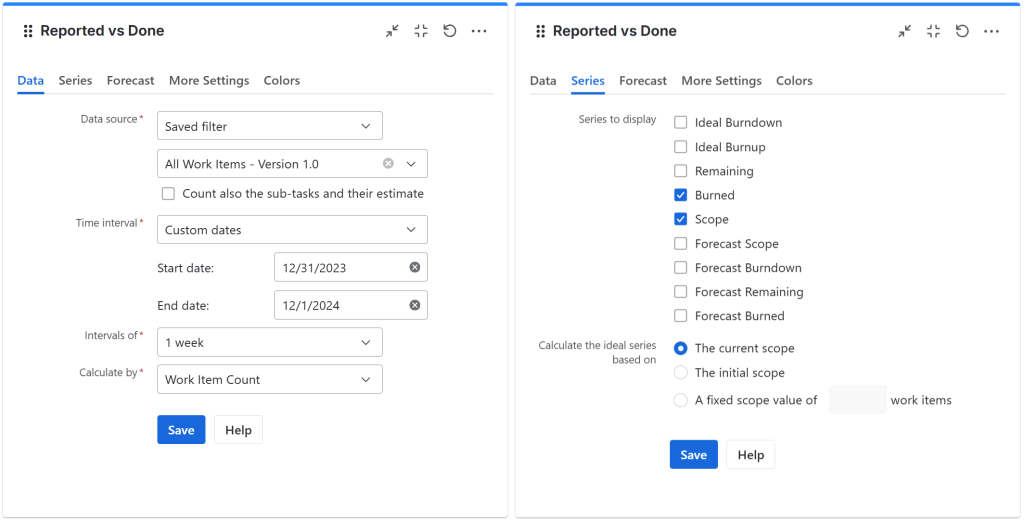This screenshot has height=521, width=1024.
Task: Clear the saved filter All Work Items selection
Action: pos(388,164)
